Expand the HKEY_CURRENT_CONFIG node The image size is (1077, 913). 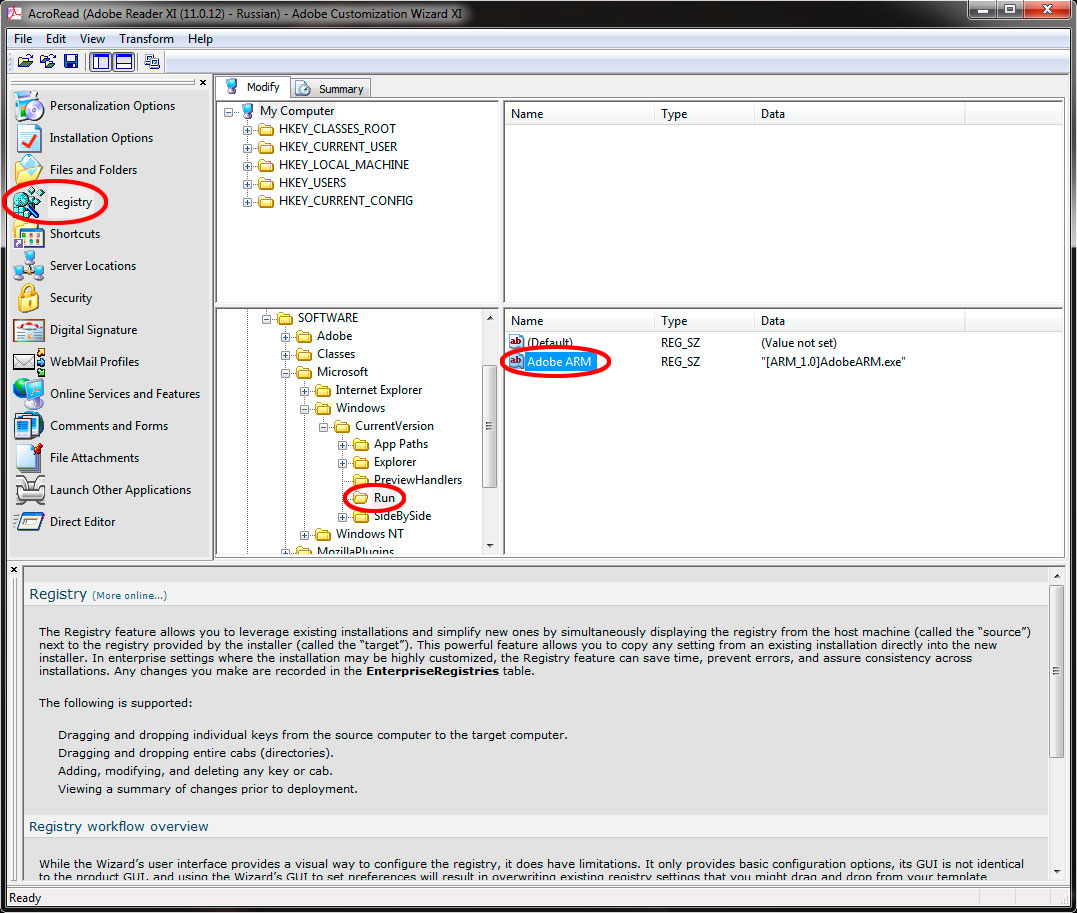click(247, 202)
